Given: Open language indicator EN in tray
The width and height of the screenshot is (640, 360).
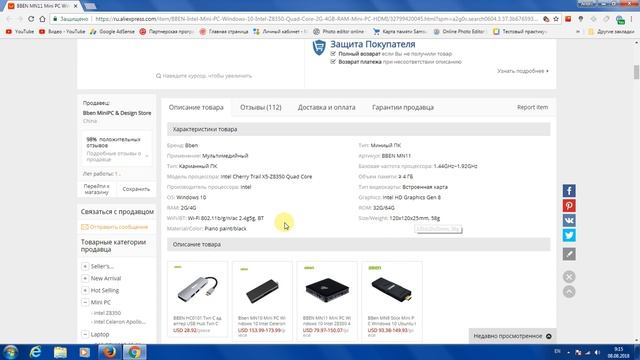Looking at the screenshot, I should 557,351.
